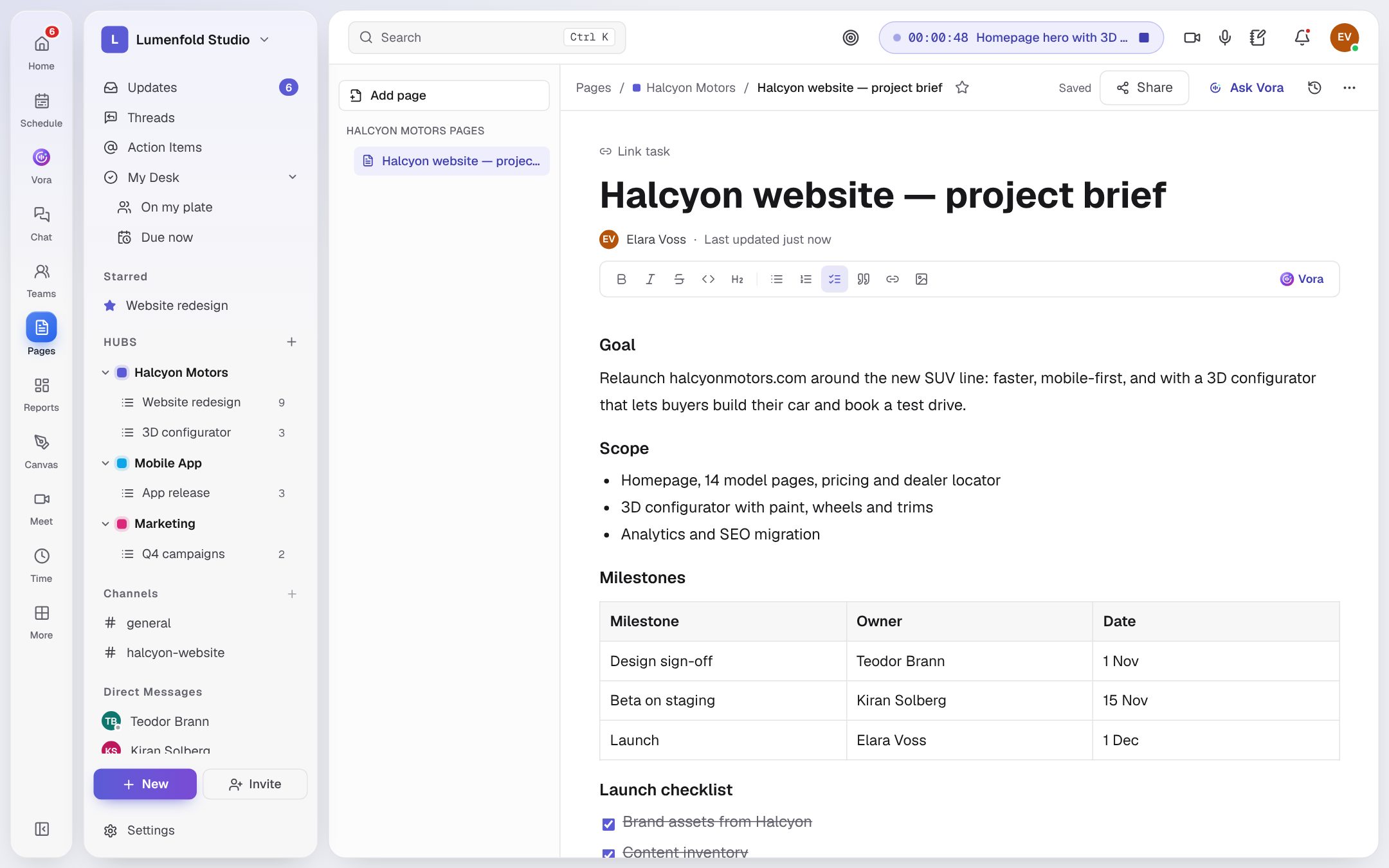Apply italic formatting in editor toolbar
The height and width of the screenshot is (868, 1389).
point(650,279)
